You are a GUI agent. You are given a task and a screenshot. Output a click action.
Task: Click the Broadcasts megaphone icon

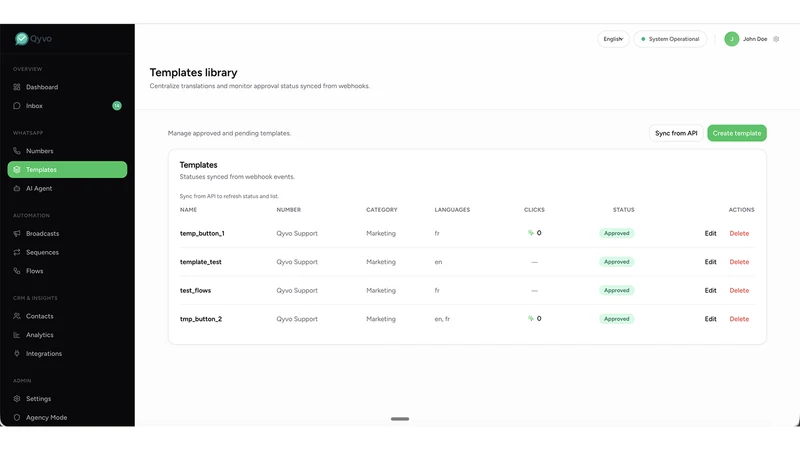(x=17, y=234)
